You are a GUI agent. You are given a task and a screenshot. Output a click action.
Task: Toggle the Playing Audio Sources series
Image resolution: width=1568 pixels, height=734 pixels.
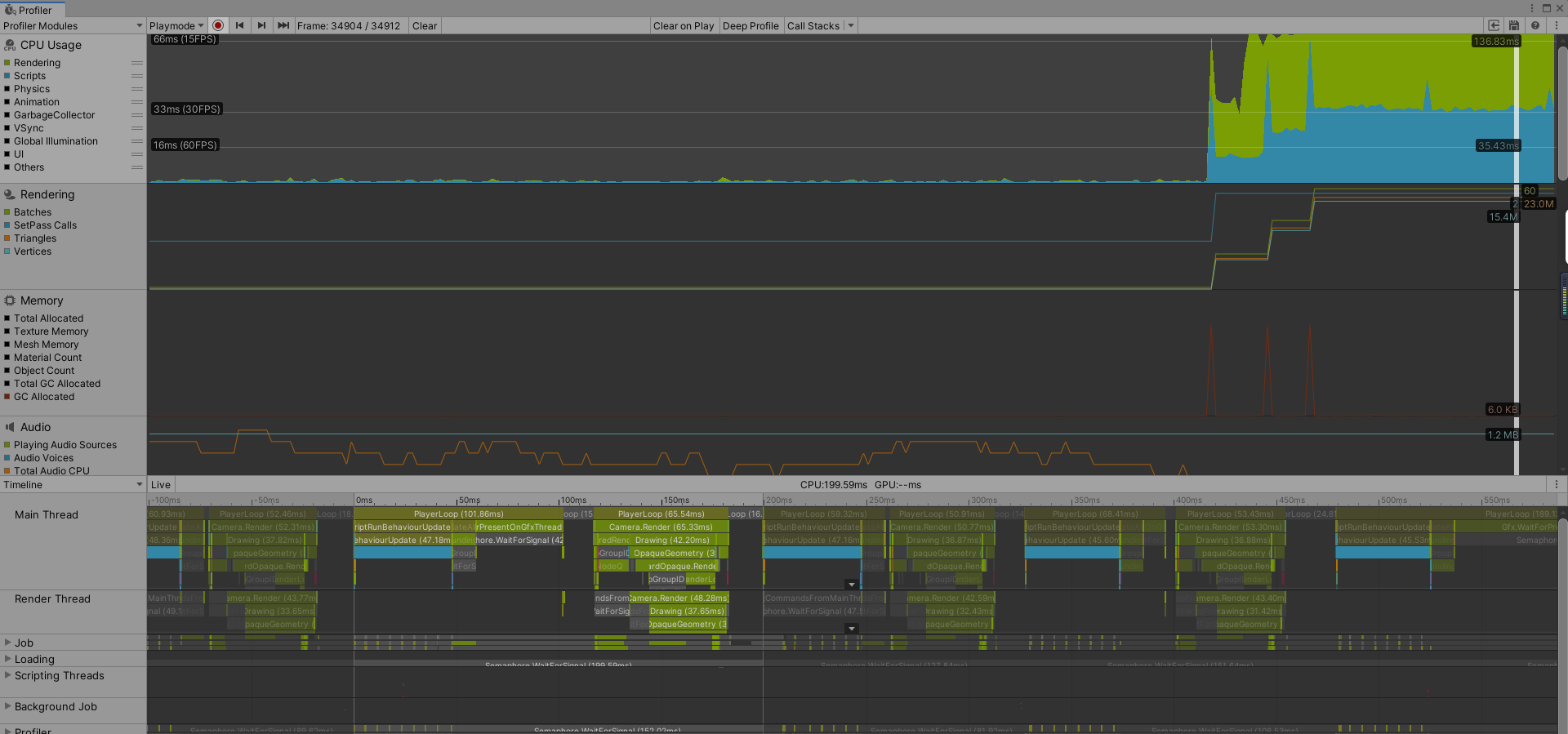[x=7, y=445]
